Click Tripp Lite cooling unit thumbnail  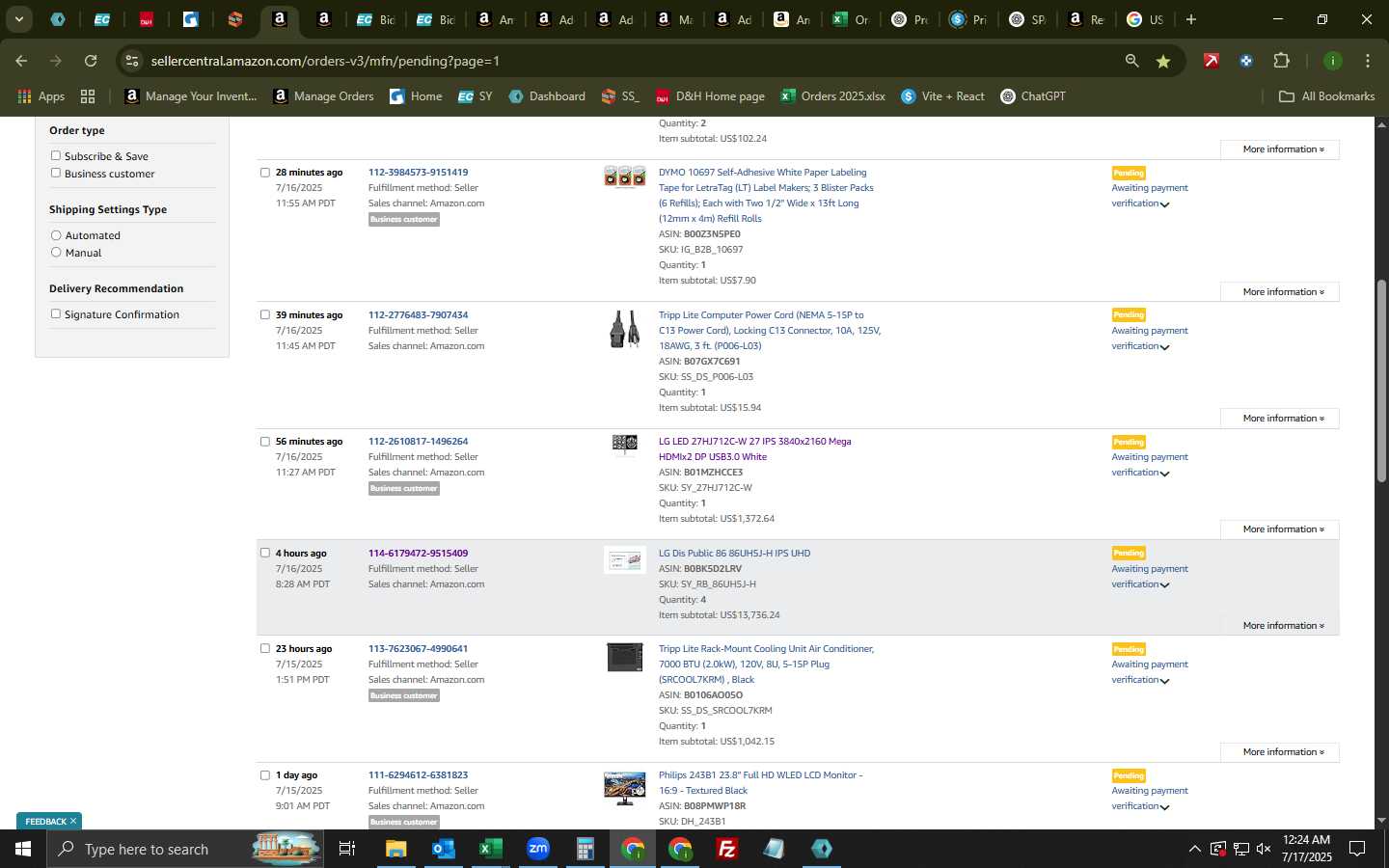tap(625, 657)
